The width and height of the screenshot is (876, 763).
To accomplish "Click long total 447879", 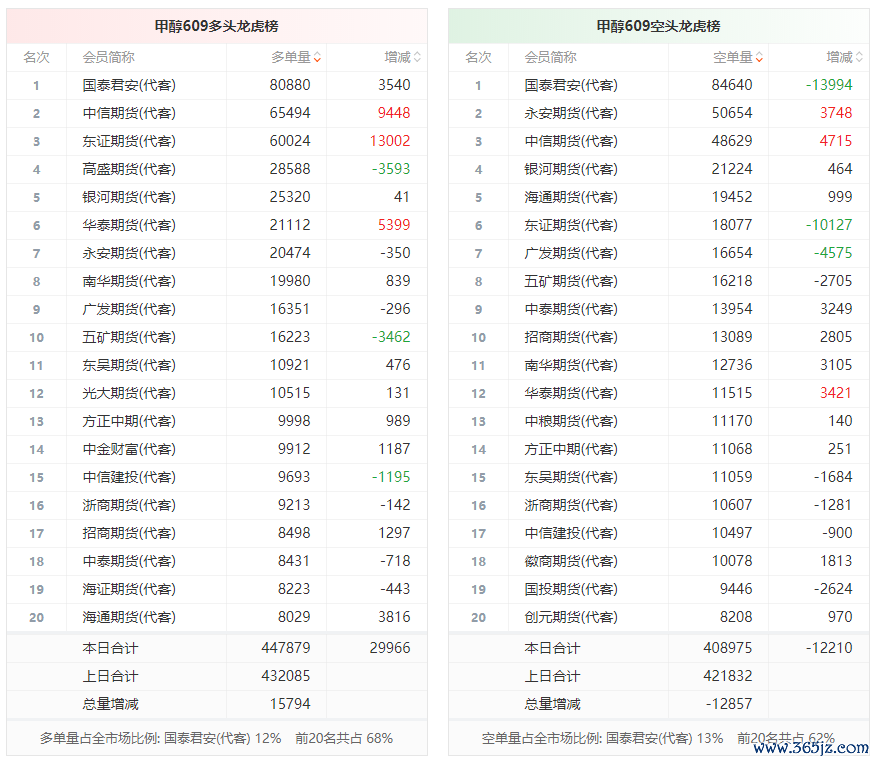I will (x=285, y=648).
